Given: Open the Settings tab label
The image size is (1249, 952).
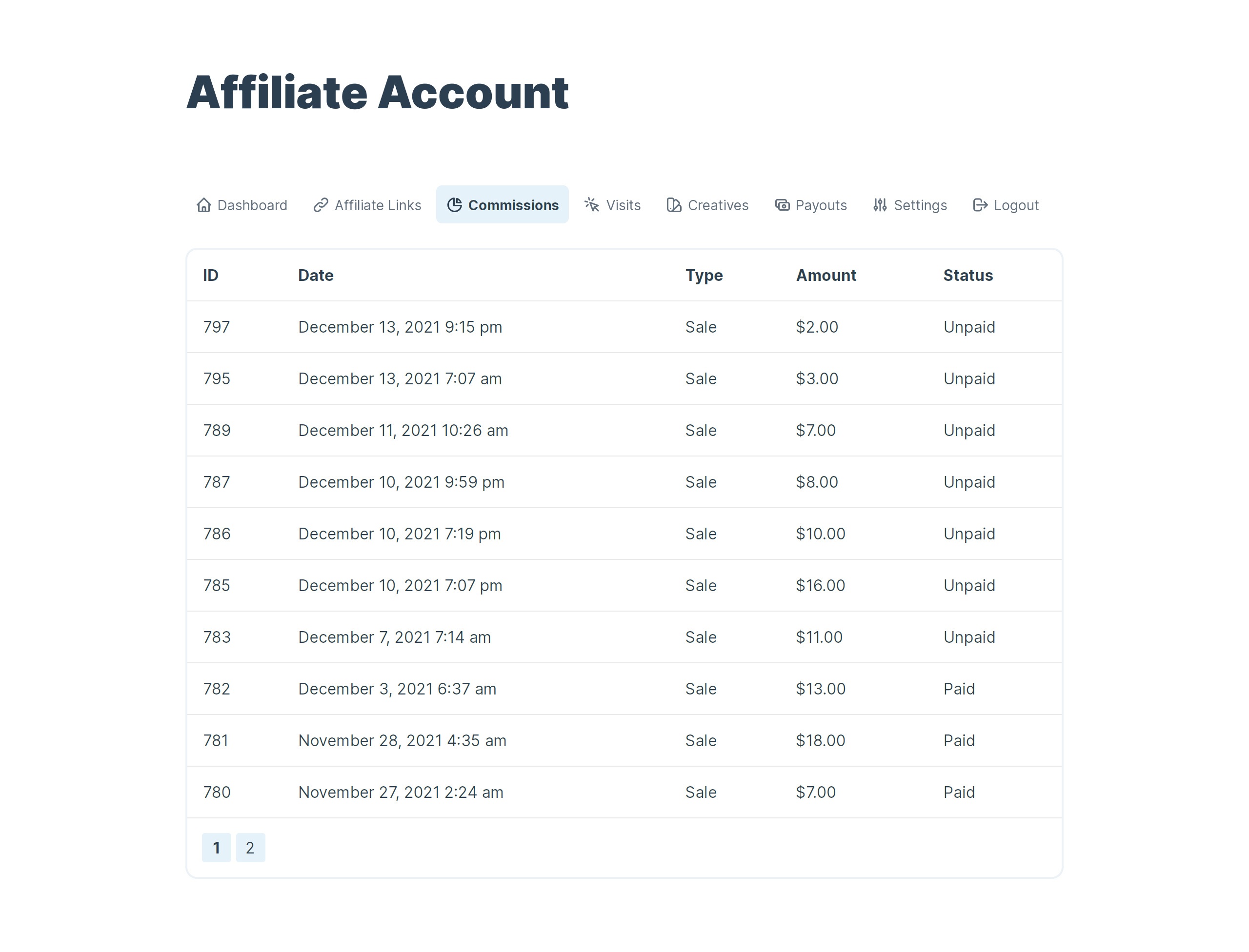Looking at the screenshot, I should click(920, 205).
